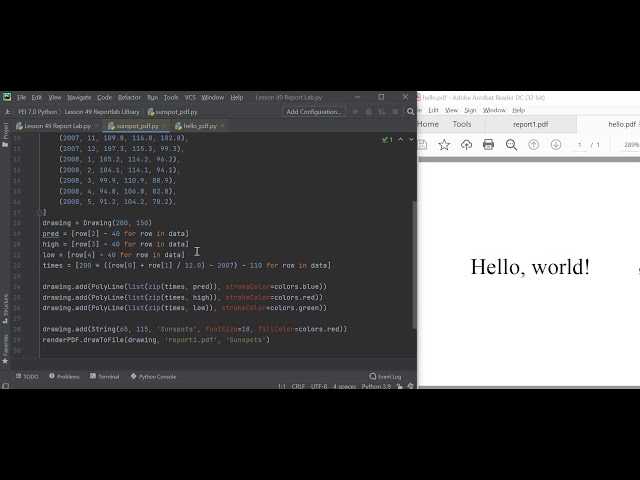Open the Edit menu in PyCharm
This screenshot has width=640, height=480.
point(37,98)
